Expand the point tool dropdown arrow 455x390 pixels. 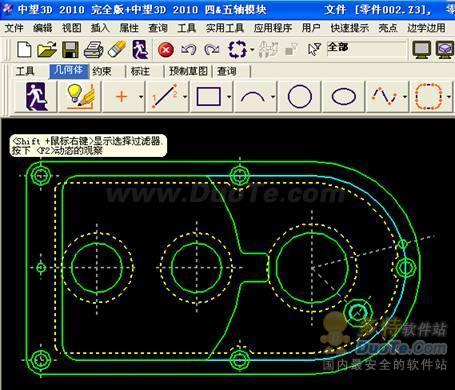point(141,97)
